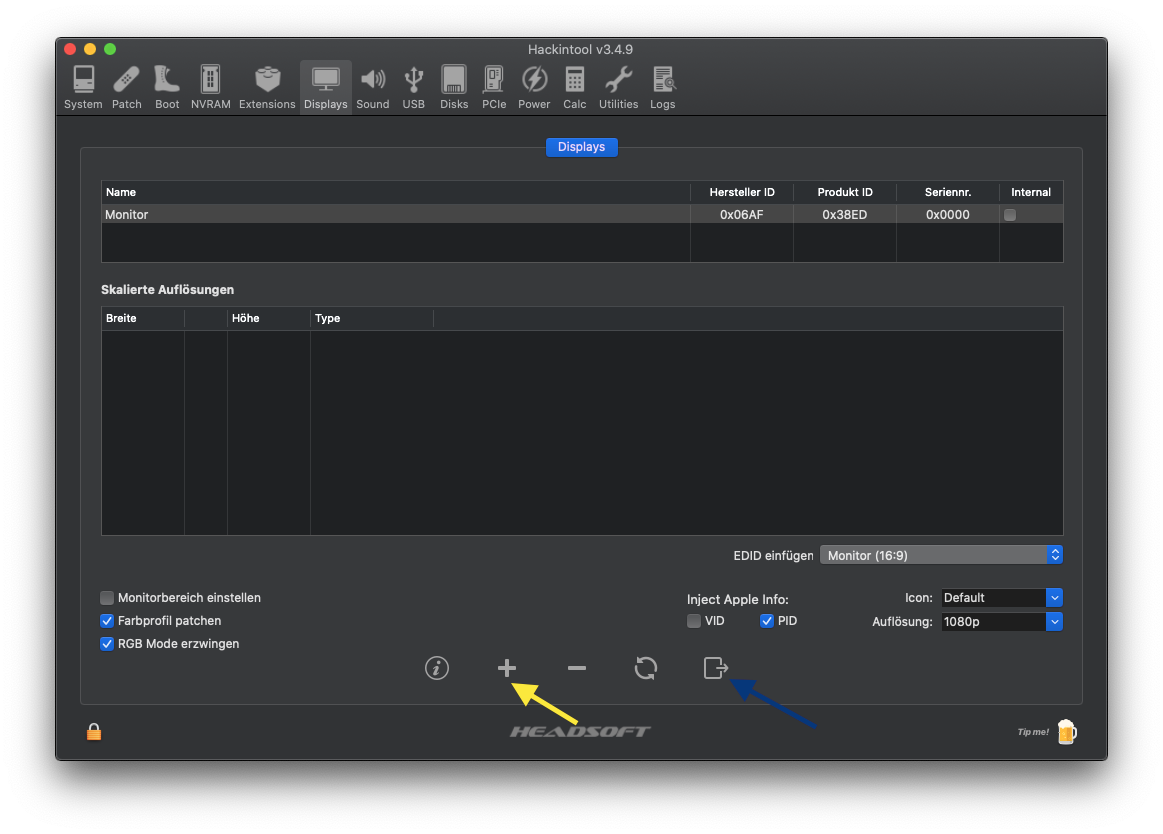Image resolution: width=1163 pixels, height=834 pixels.
Task: Click the Breite column header
Action: [x=142, y=318]
